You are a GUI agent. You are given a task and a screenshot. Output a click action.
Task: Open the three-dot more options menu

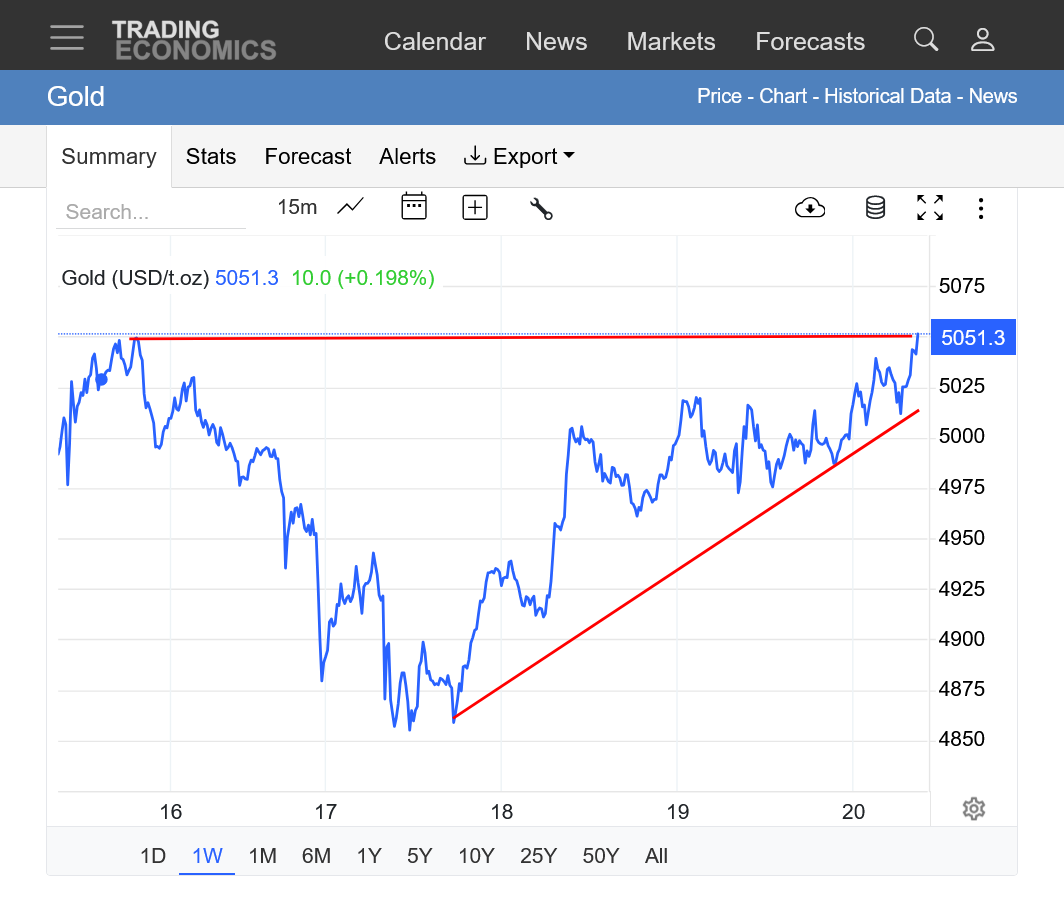[x=981, y=207]
